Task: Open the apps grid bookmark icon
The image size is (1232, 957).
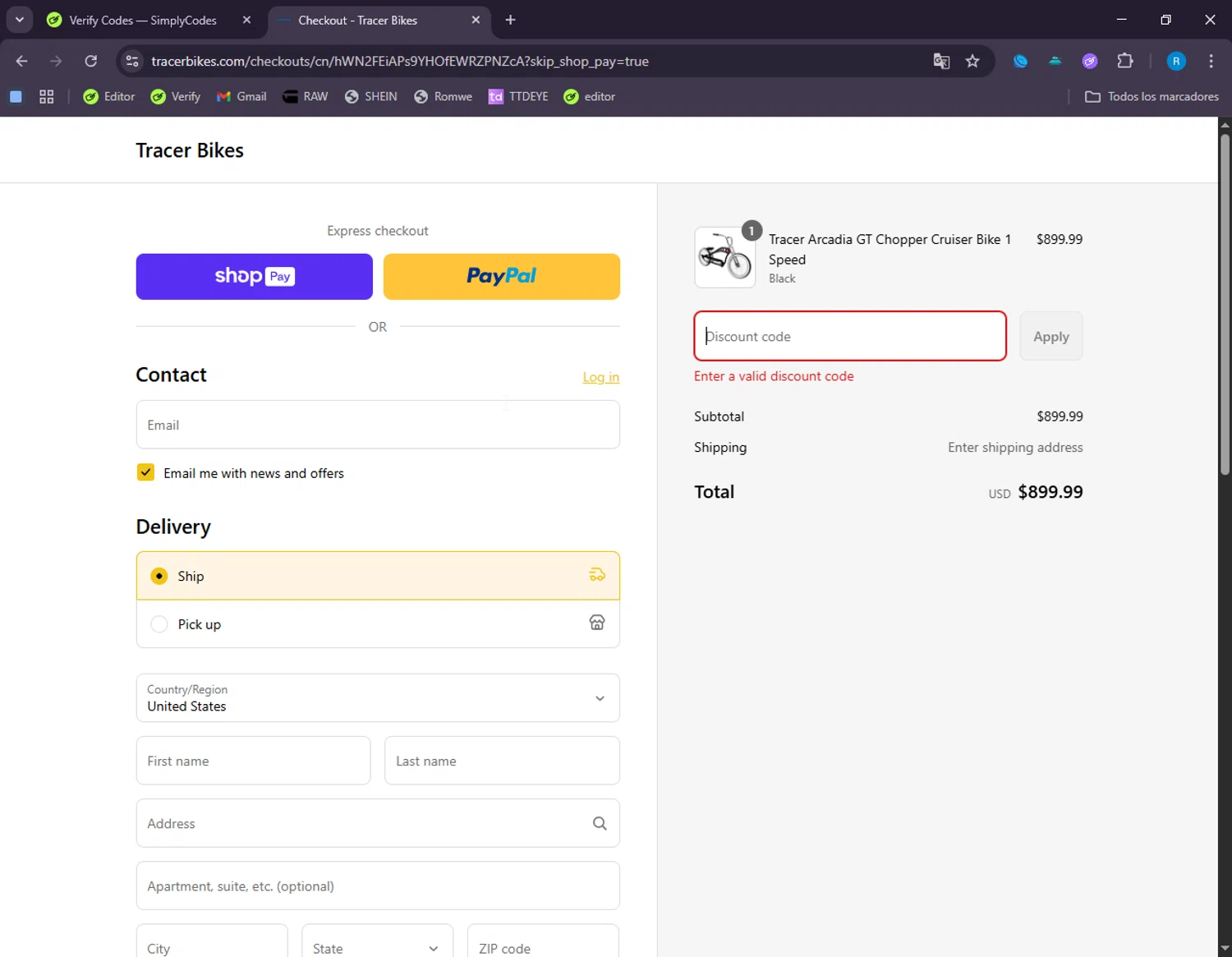Action: click(47, 96)
